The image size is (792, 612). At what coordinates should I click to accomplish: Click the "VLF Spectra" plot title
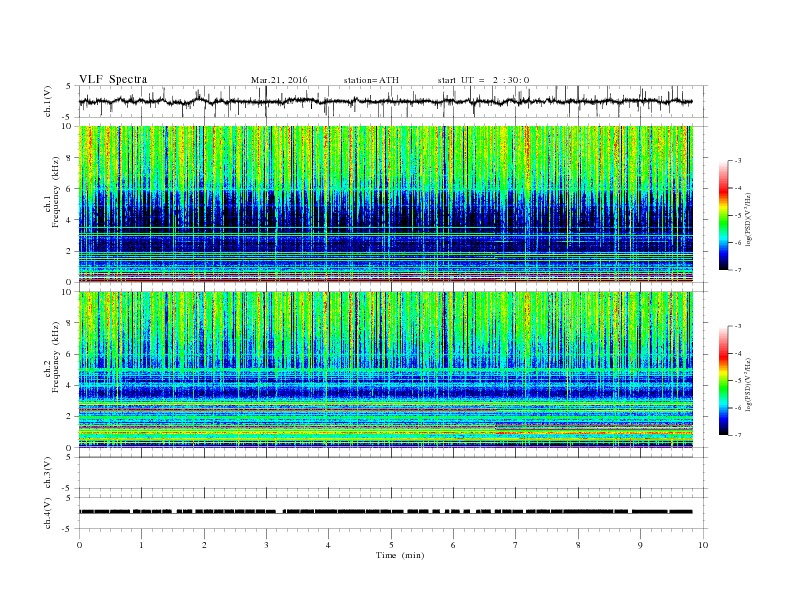[113, 79]
